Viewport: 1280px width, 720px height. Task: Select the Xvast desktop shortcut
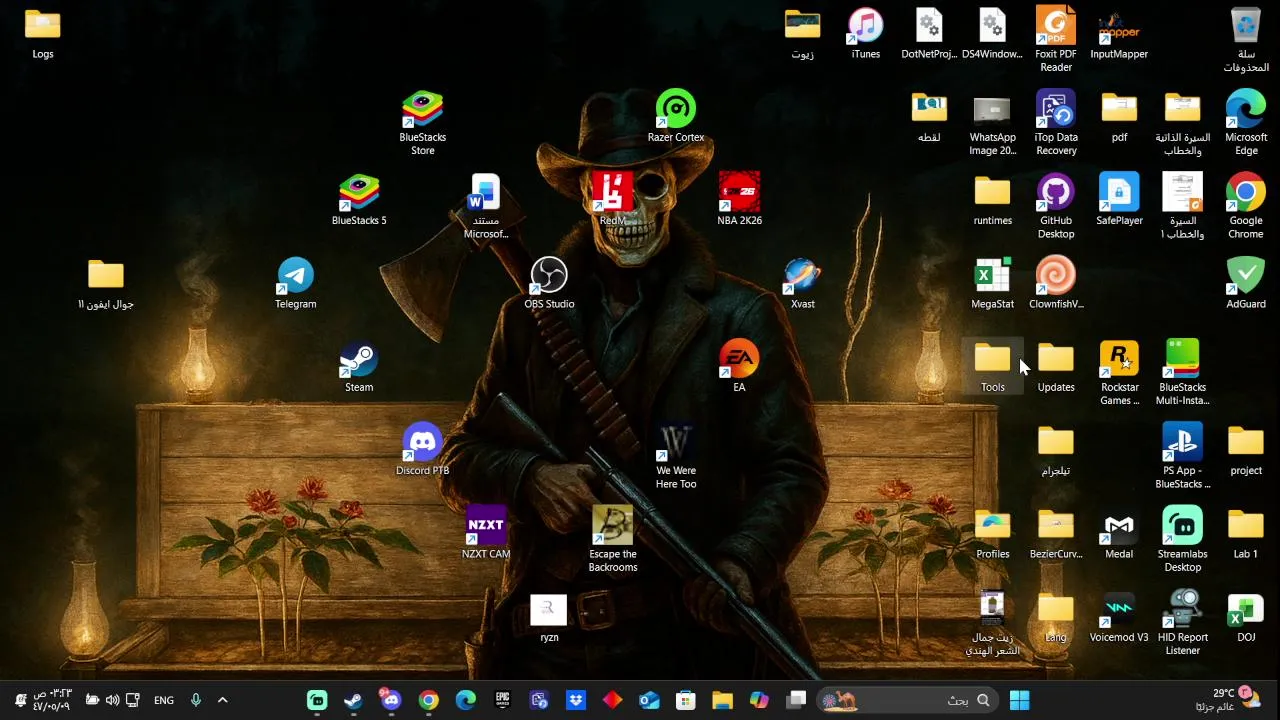pos(803,284)
